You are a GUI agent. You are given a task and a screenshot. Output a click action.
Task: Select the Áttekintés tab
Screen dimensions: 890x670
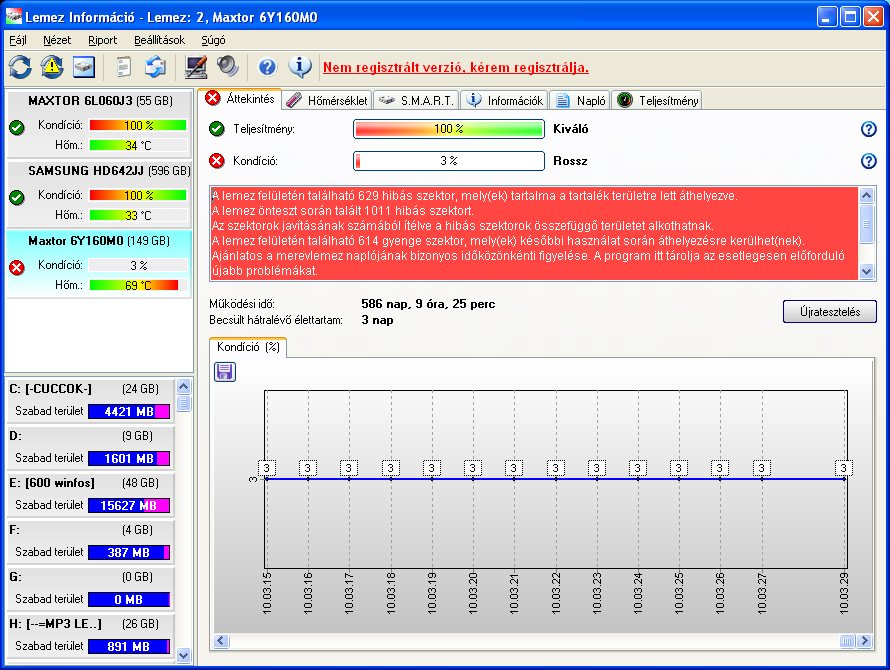[240, 99]
